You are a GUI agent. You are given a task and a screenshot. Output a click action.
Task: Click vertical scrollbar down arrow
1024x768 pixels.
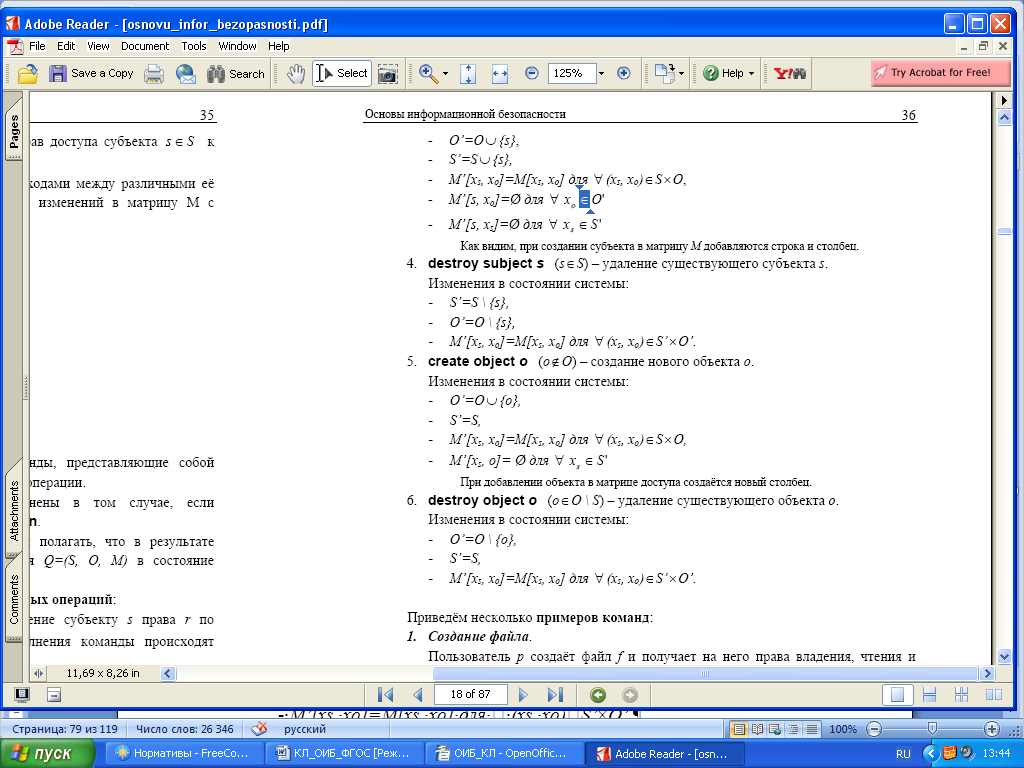[x=1005, y=656]
